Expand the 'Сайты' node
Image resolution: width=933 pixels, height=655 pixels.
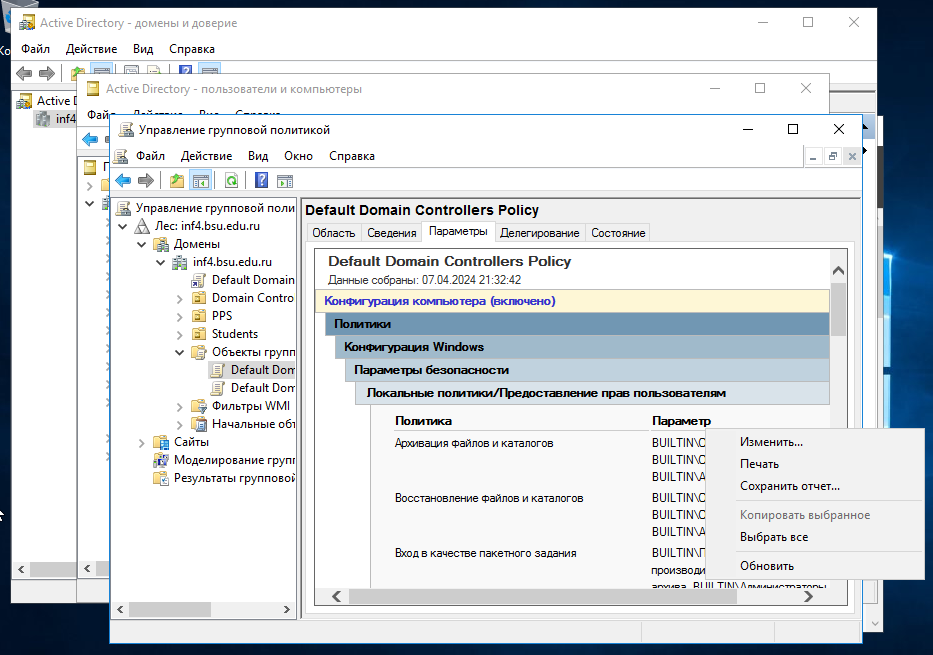point(142,443)
